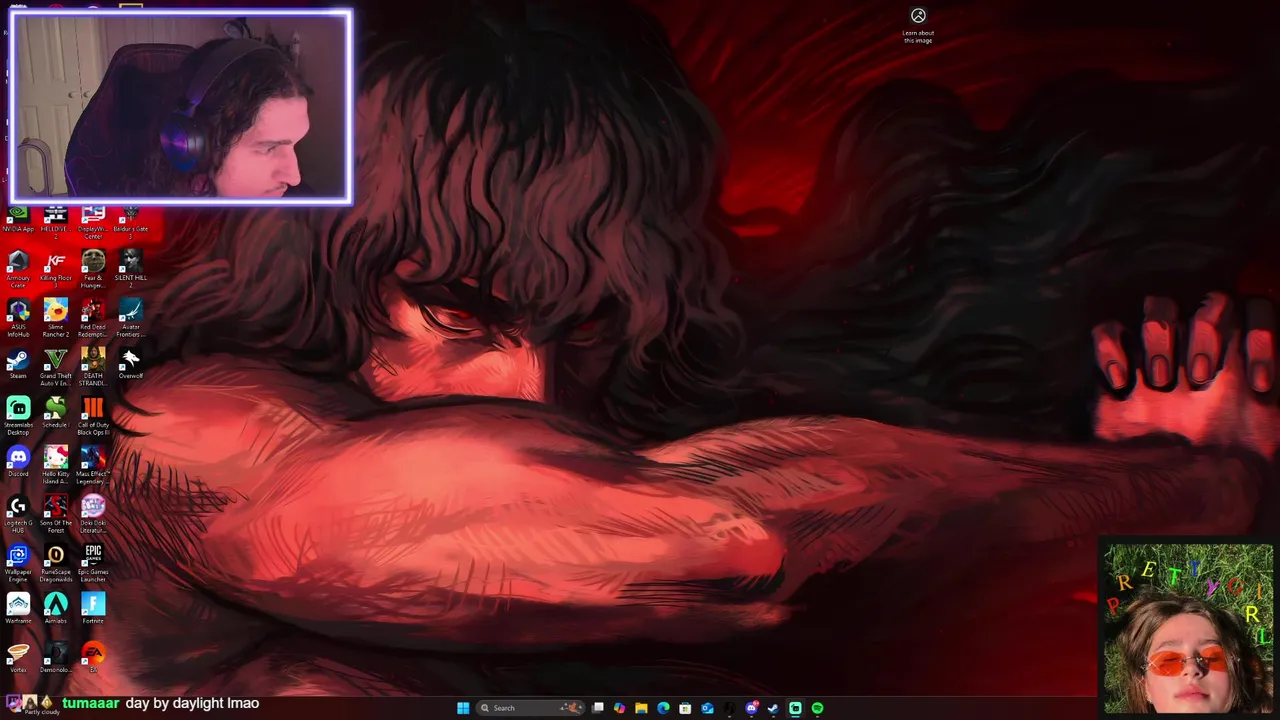This screenshot has width=1280, height=720.
Task: Switch to Discord in the taskbar
Action: pyautogui.click(x=751, y=708)
